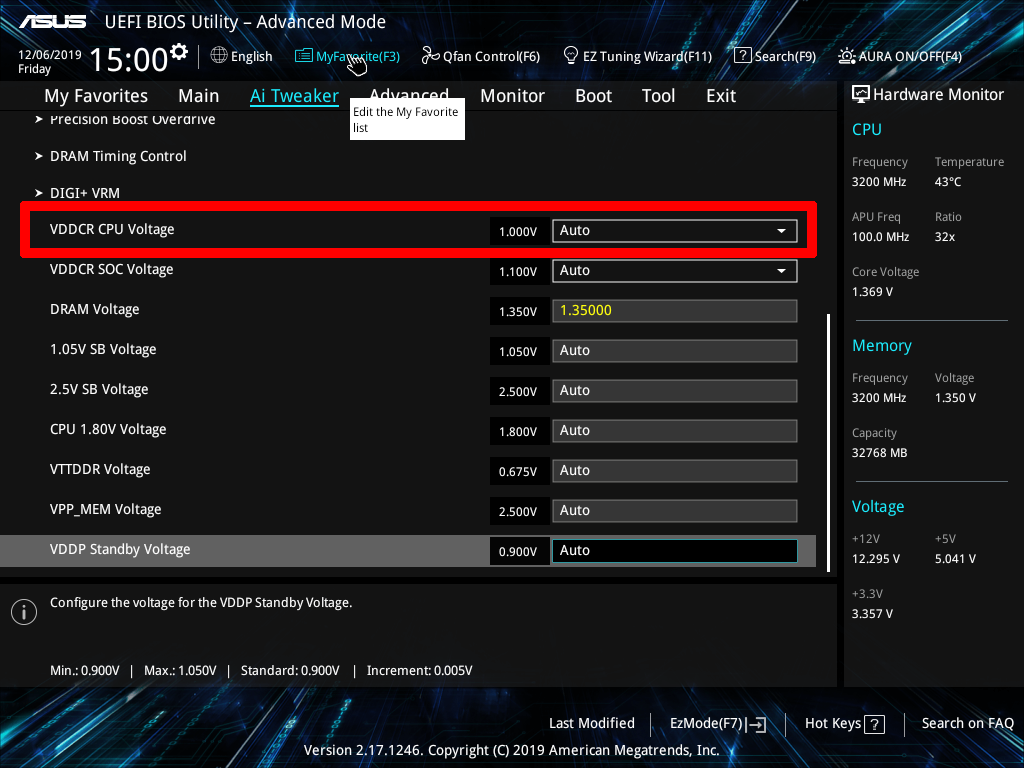Screen dimensions: 1024x768
Task: Click the VDDP Standby Voltage field
Action: tap(675, 551)
